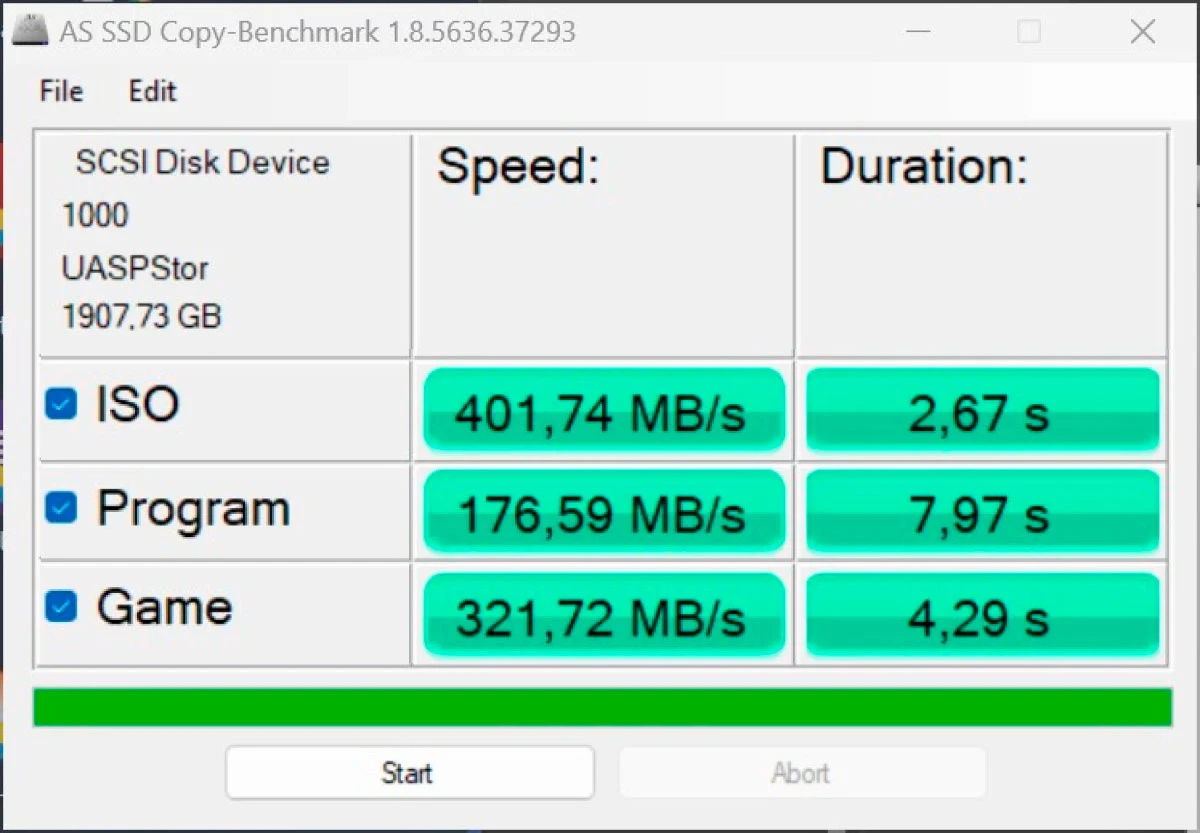The height and width of the screenshot is (833, 1200).
Task: Uncheck the Game test checkbox
Action: [61, 606]
